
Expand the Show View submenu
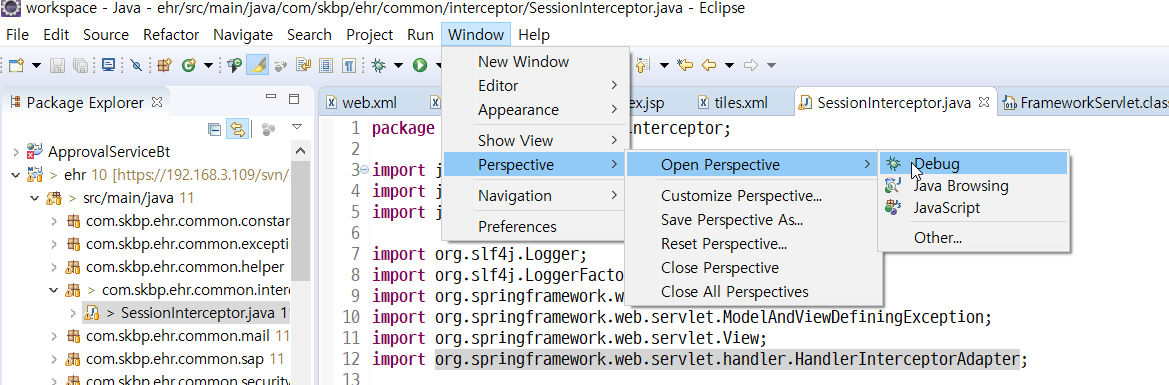(535, 140)
